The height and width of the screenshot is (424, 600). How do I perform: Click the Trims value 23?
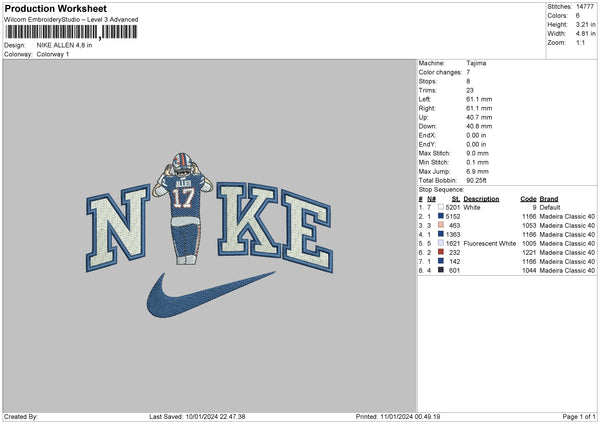470,90
